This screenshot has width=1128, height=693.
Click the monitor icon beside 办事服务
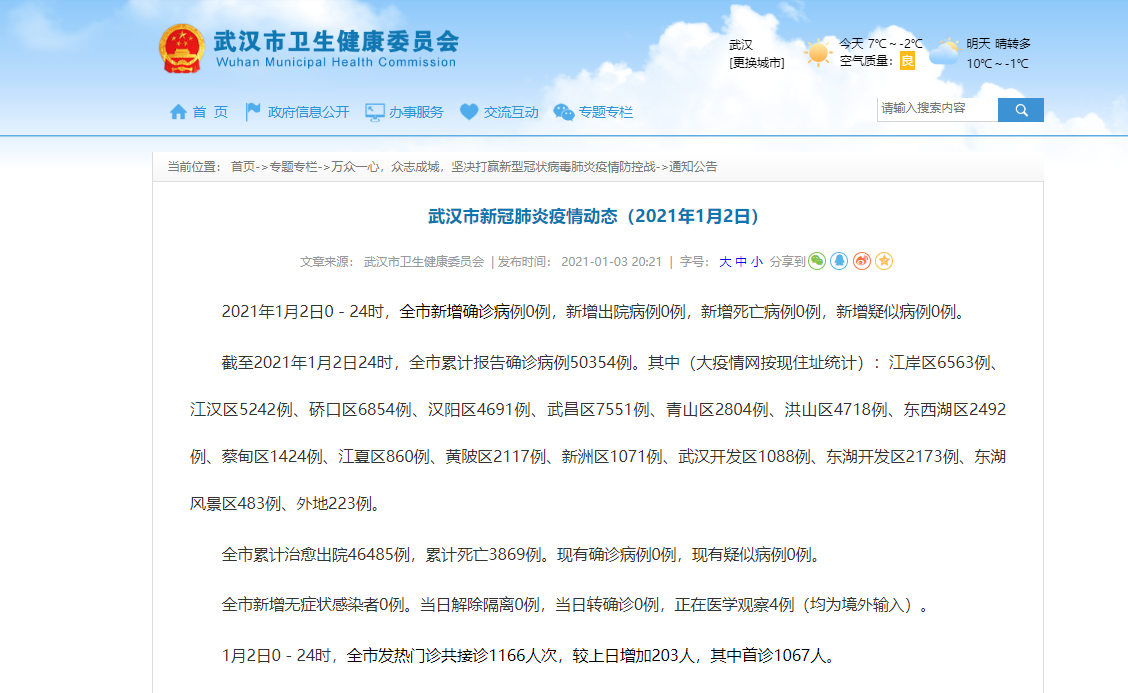pyautogui.click(x=373, y=111)
